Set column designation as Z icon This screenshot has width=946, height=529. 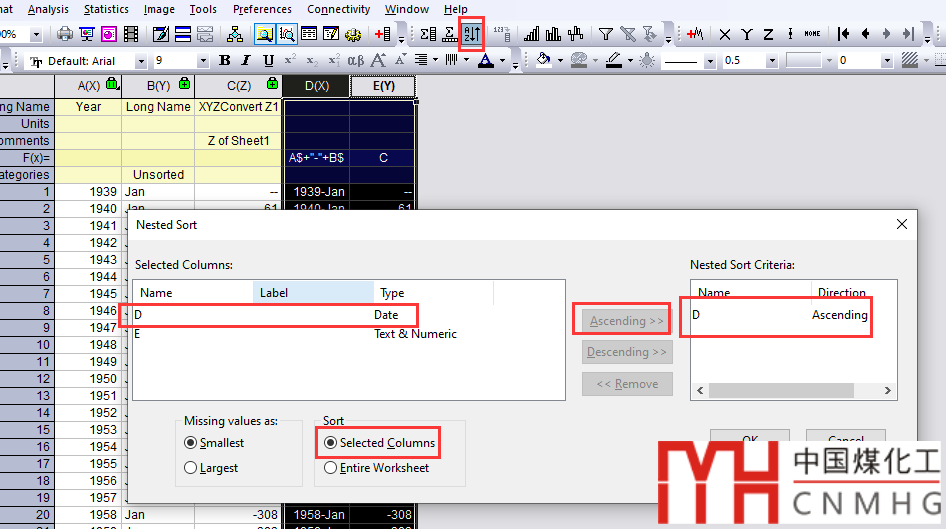coord(769,34)
